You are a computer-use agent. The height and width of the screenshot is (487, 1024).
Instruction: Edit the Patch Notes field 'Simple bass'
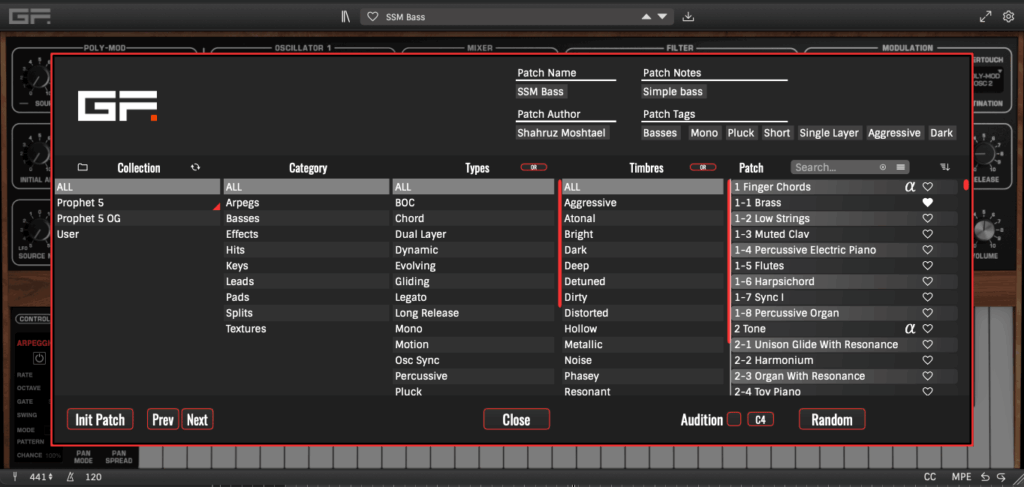pos(673,92)
